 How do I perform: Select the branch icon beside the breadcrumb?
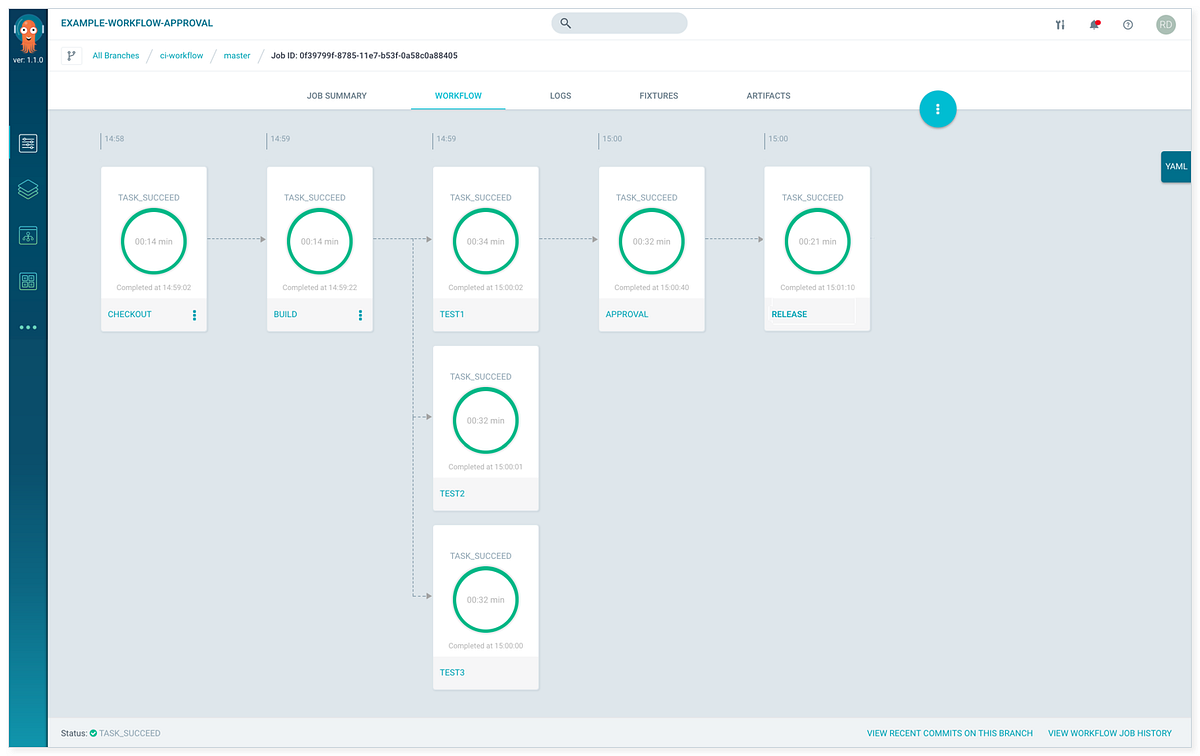[70, 55]
